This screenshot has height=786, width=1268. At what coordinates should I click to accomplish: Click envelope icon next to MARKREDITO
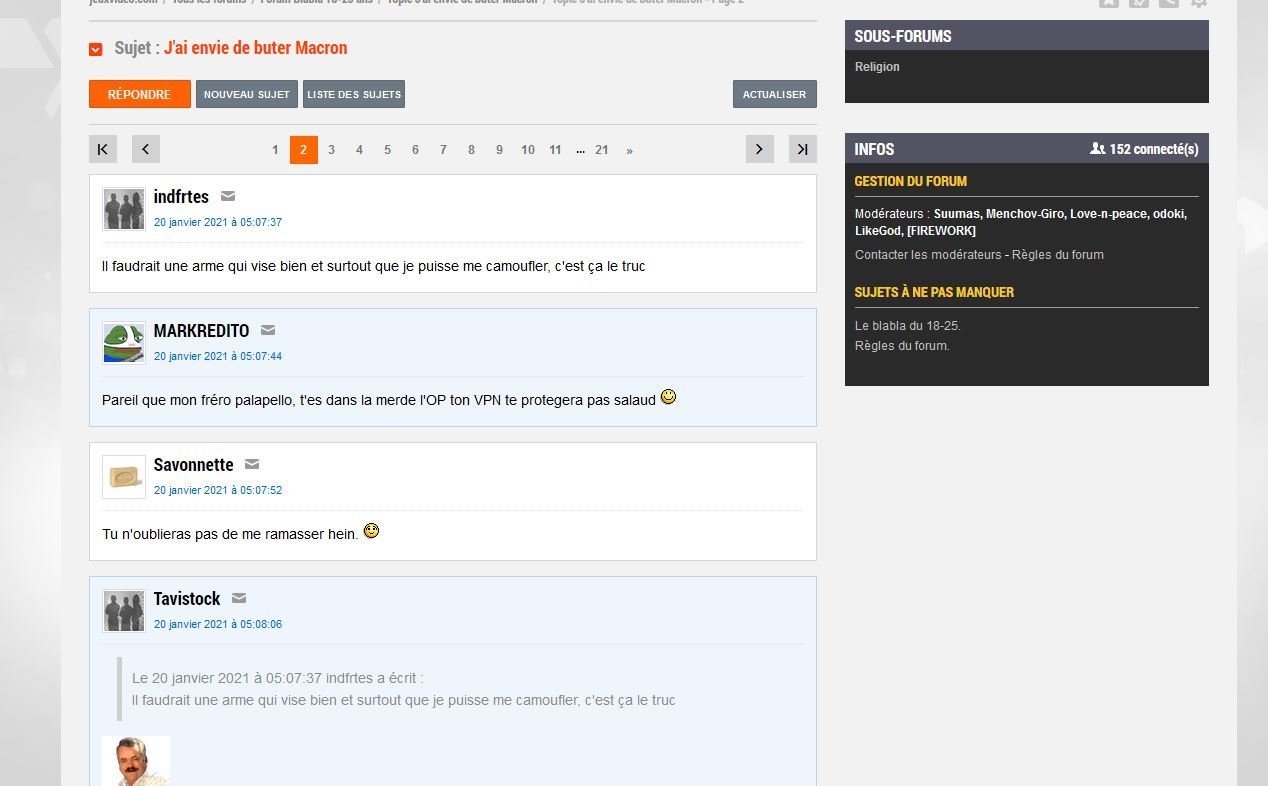(268, 331)
